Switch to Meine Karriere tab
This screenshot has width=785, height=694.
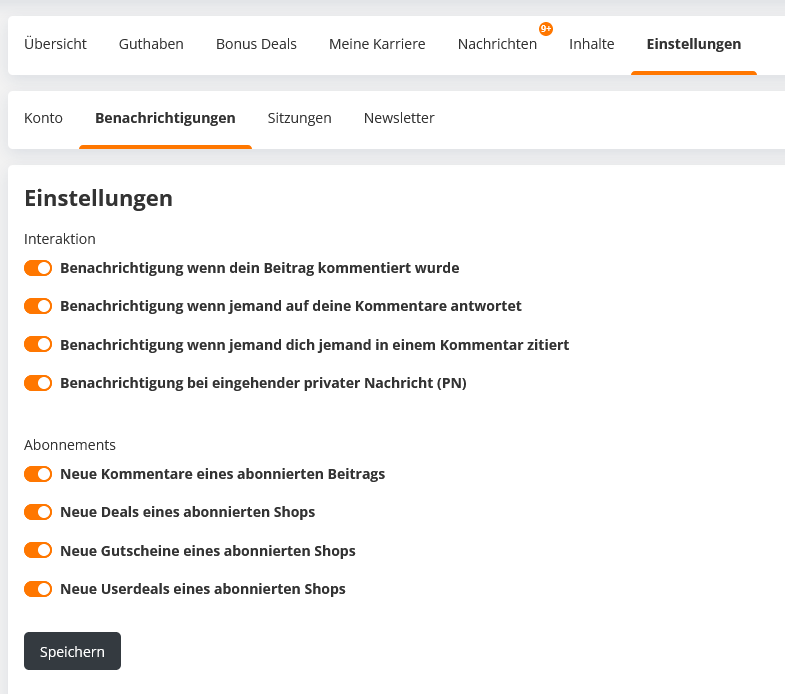pos(377,44)
